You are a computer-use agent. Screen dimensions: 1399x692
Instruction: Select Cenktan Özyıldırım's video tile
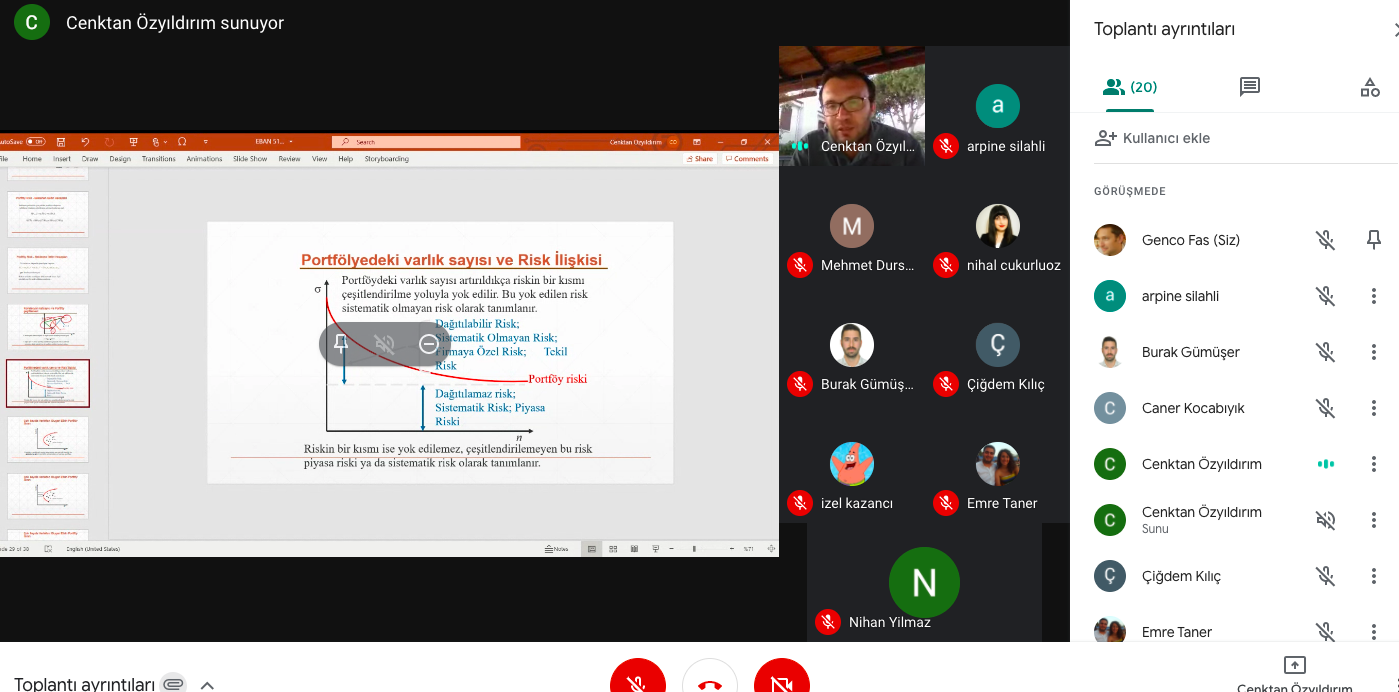coord(852,105)
